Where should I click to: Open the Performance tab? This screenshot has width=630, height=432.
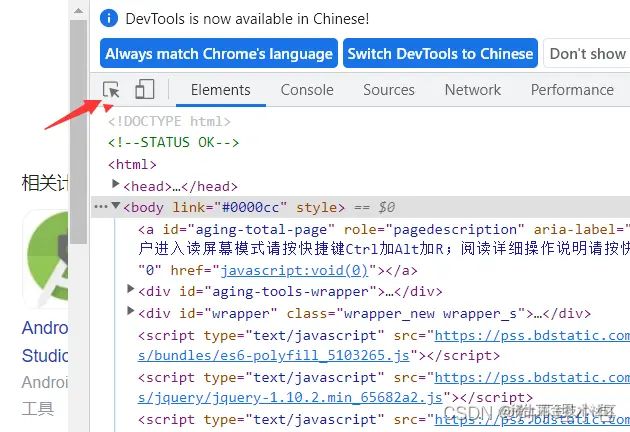tap(572, 90)
